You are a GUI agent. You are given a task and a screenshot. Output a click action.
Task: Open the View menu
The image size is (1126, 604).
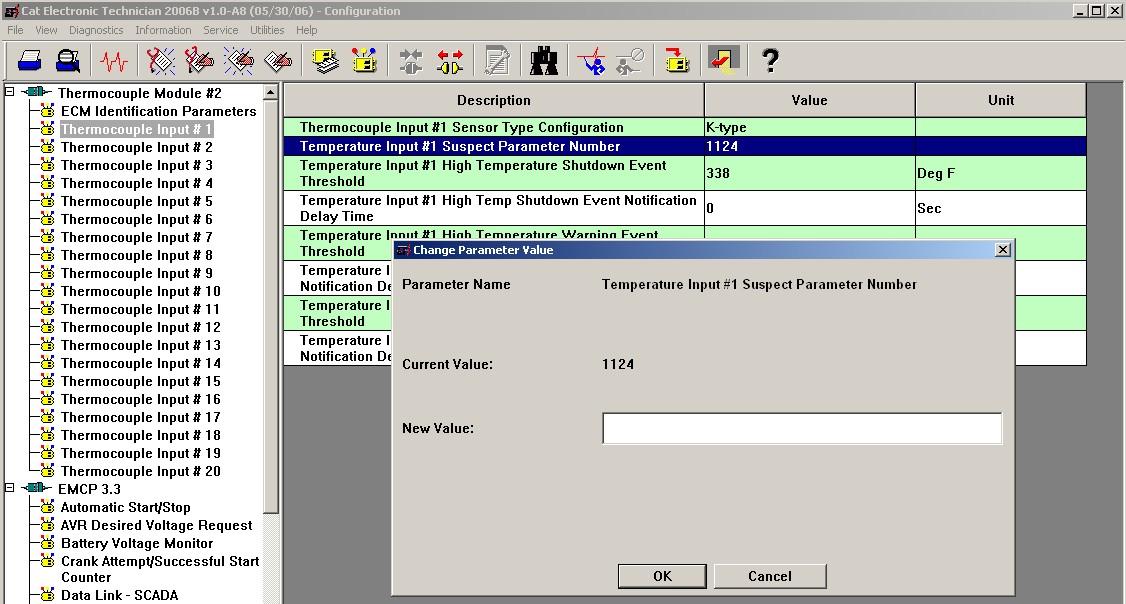[46, 30]
